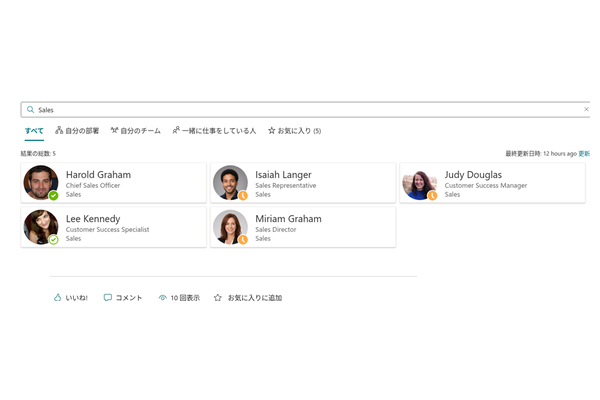
Task: Click the search magnifier icon
Action: (30, 109)
